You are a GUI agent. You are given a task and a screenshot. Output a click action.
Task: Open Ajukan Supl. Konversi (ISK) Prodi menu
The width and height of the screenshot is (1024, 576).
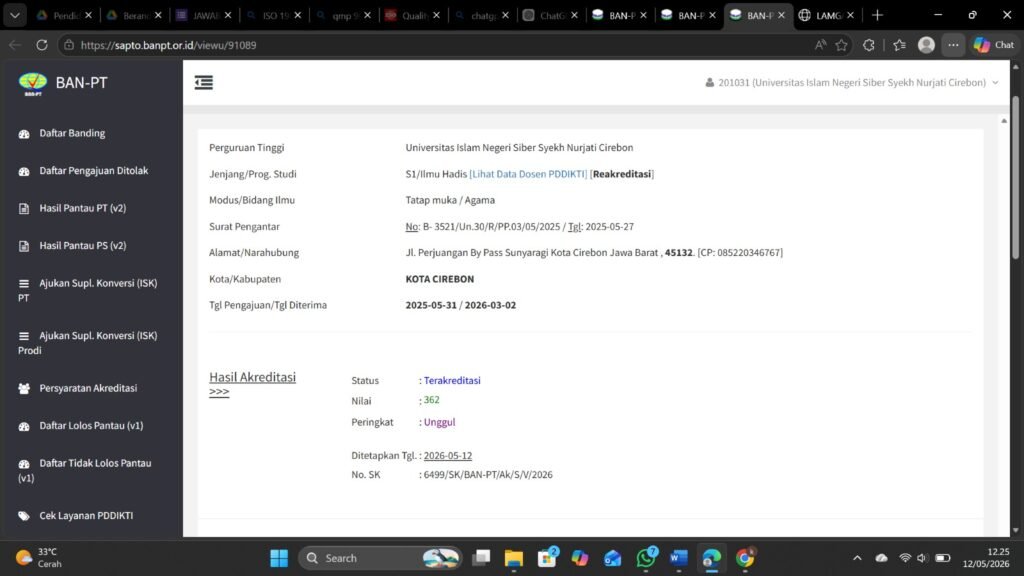click(88, 343)
